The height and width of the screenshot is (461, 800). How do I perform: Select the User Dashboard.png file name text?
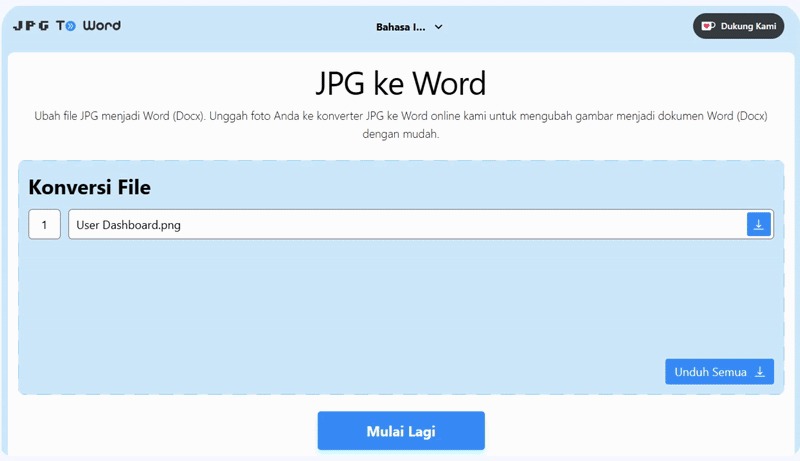tap(129, 225)
